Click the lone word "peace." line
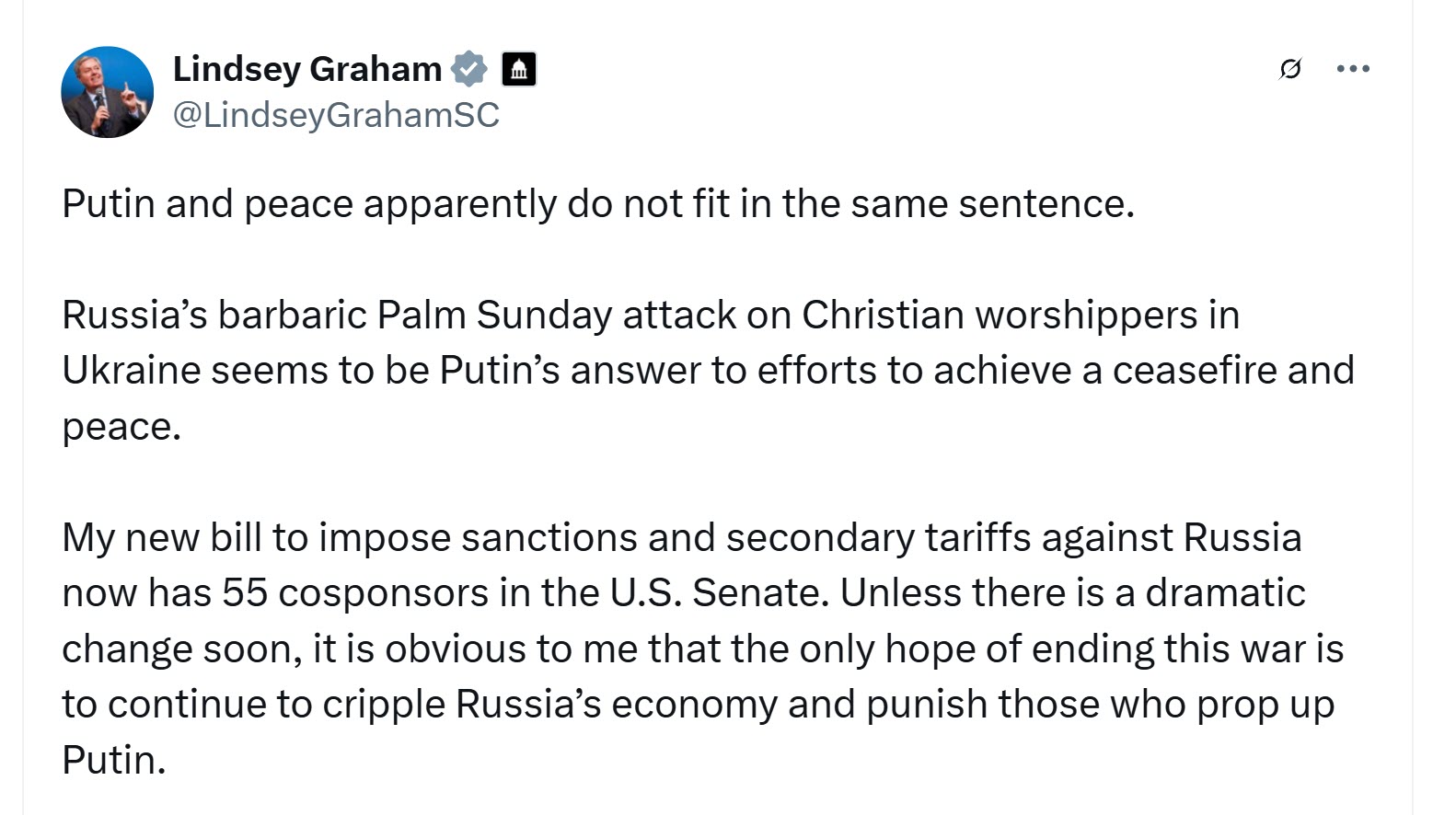 click(x=121, y=428)
